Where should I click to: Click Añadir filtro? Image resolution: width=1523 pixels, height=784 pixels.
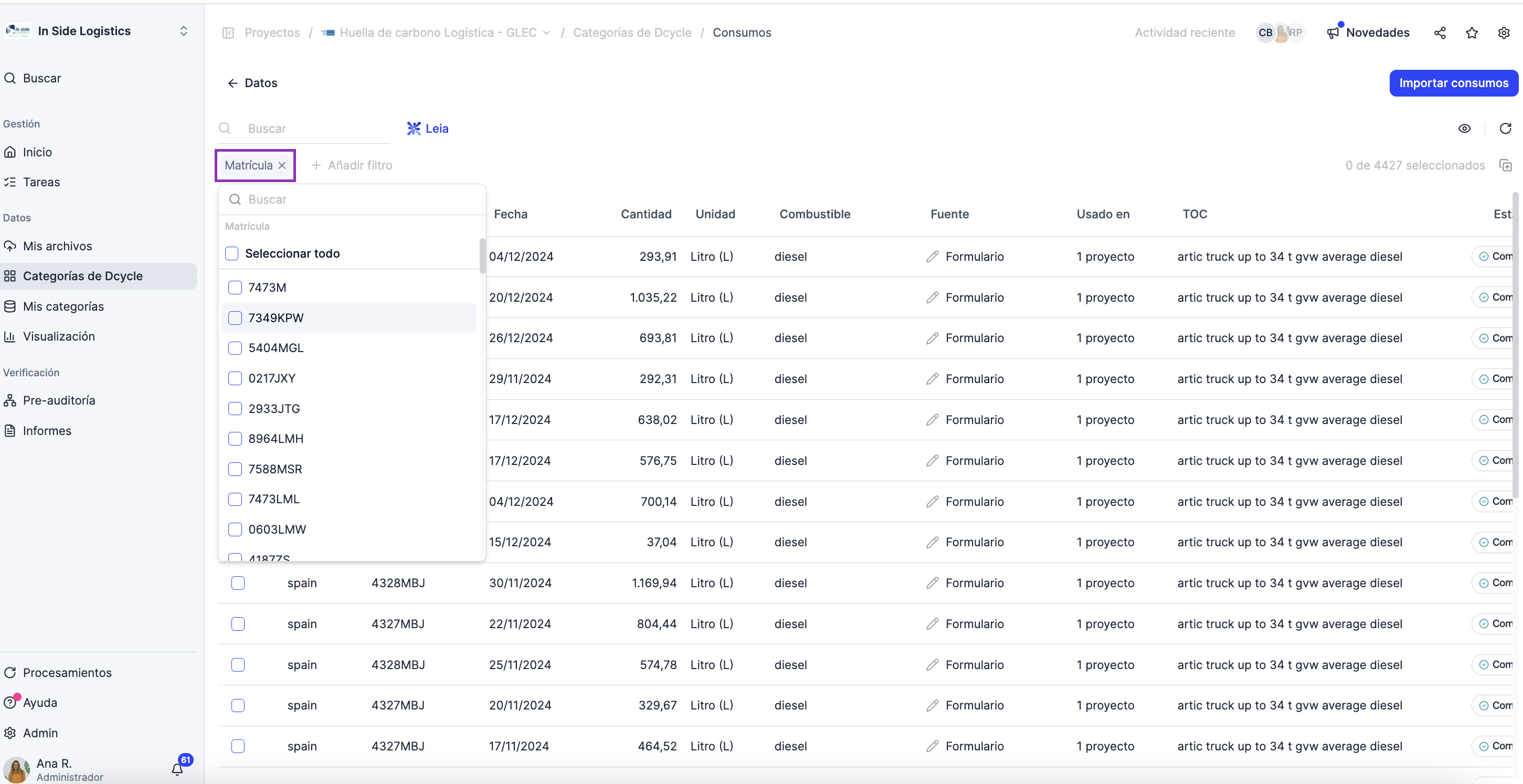(x=352, y=165)
